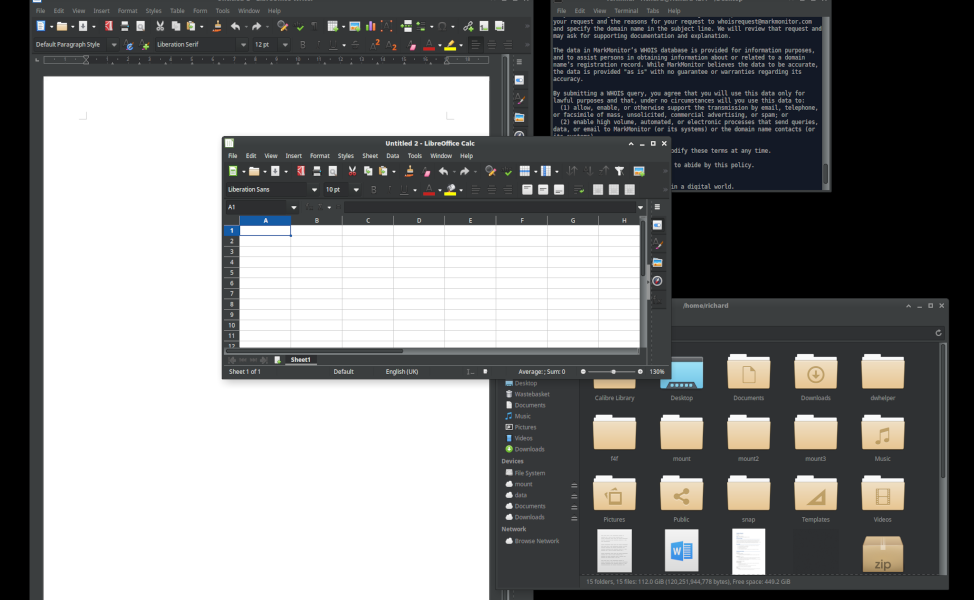The height and width of the screenshot is (600, 974).
Task: Open Find and Replace in Calc toolbar
Action: pyautogui.click(x=490, y=171)
